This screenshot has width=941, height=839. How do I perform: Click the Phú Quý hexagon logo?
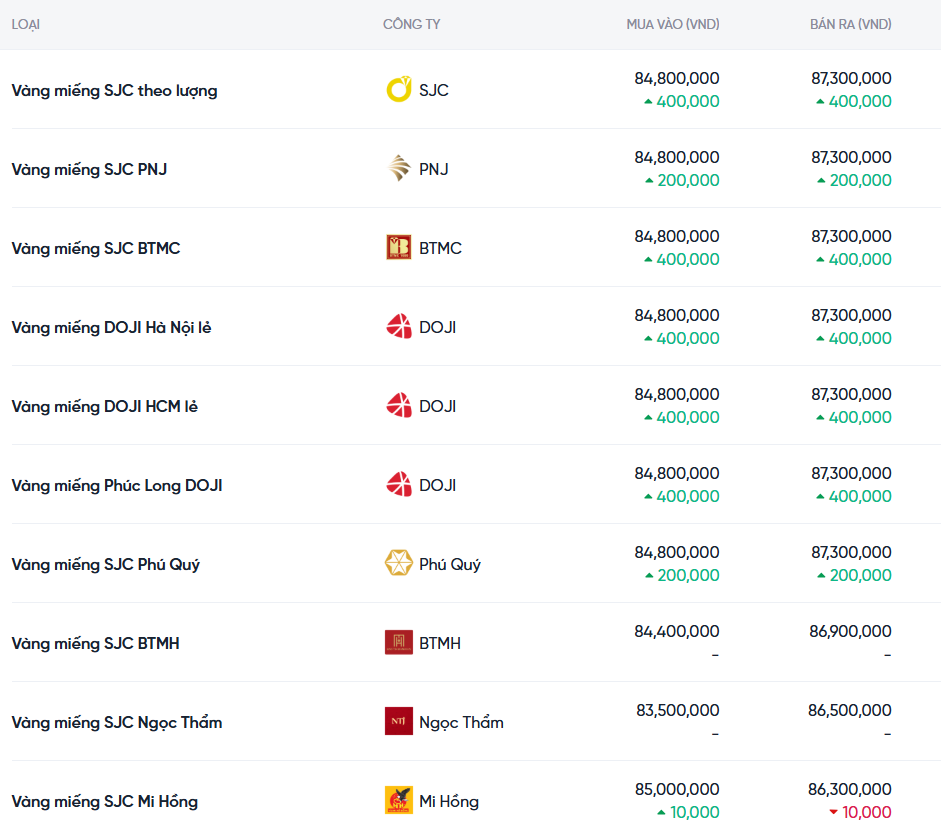399,564
